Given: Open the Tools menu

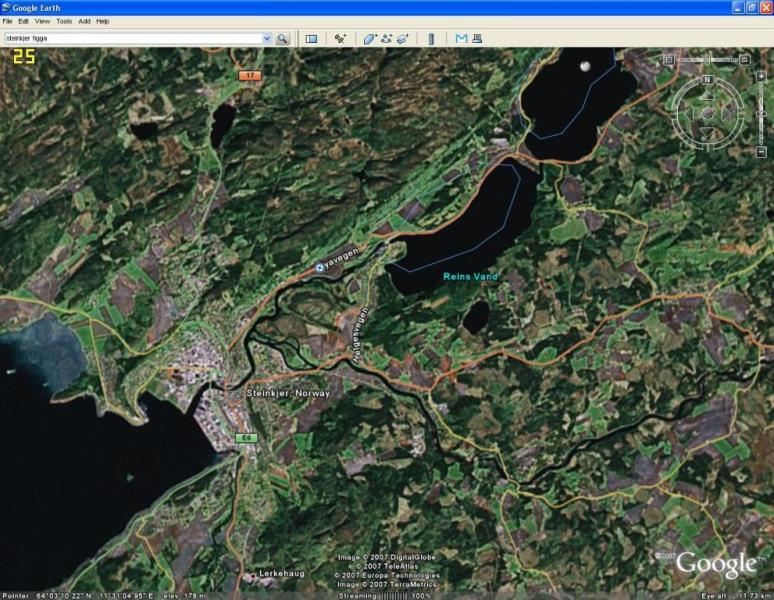Looking at the screenshot, I should pyautogui.click(x=64, y=21).
